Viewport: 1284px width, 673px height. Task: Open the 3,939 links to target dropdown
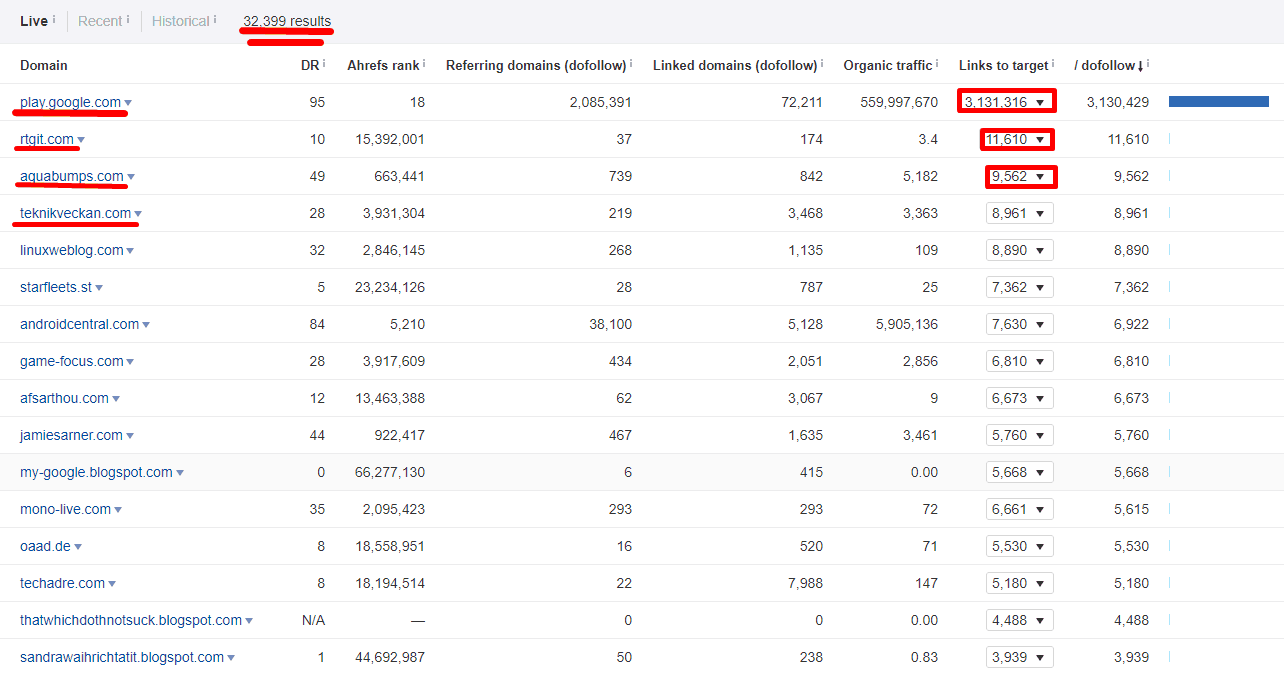click(x=1020, y=657)
